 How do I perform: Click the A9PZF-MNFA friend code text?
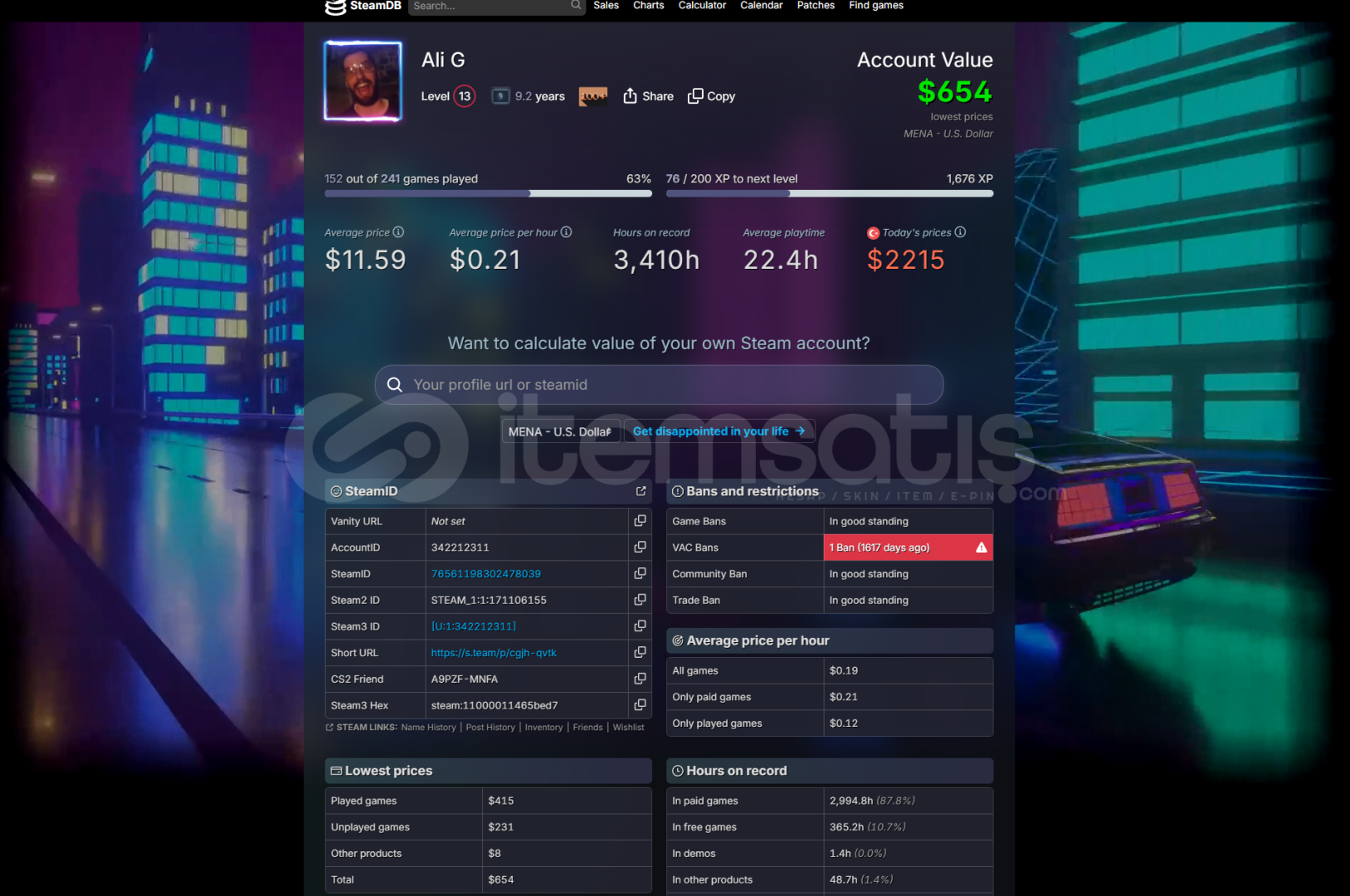(x=465, y=679)
